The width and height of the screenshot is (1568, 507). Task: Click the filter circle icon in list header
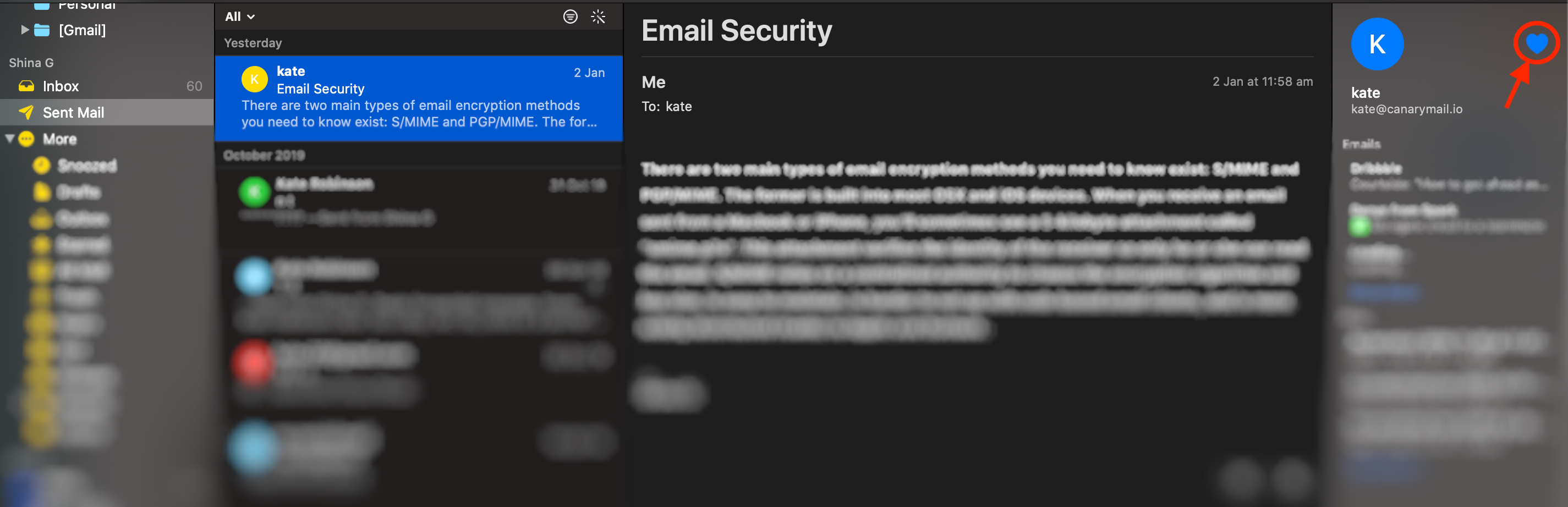pos(570,16)
